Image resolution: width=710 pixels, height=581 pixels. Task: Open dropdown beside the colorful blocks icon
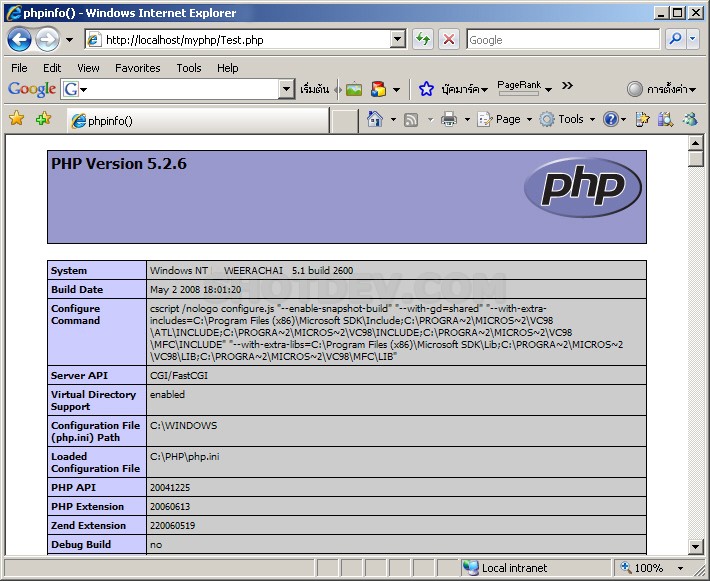tap(396, 90)
